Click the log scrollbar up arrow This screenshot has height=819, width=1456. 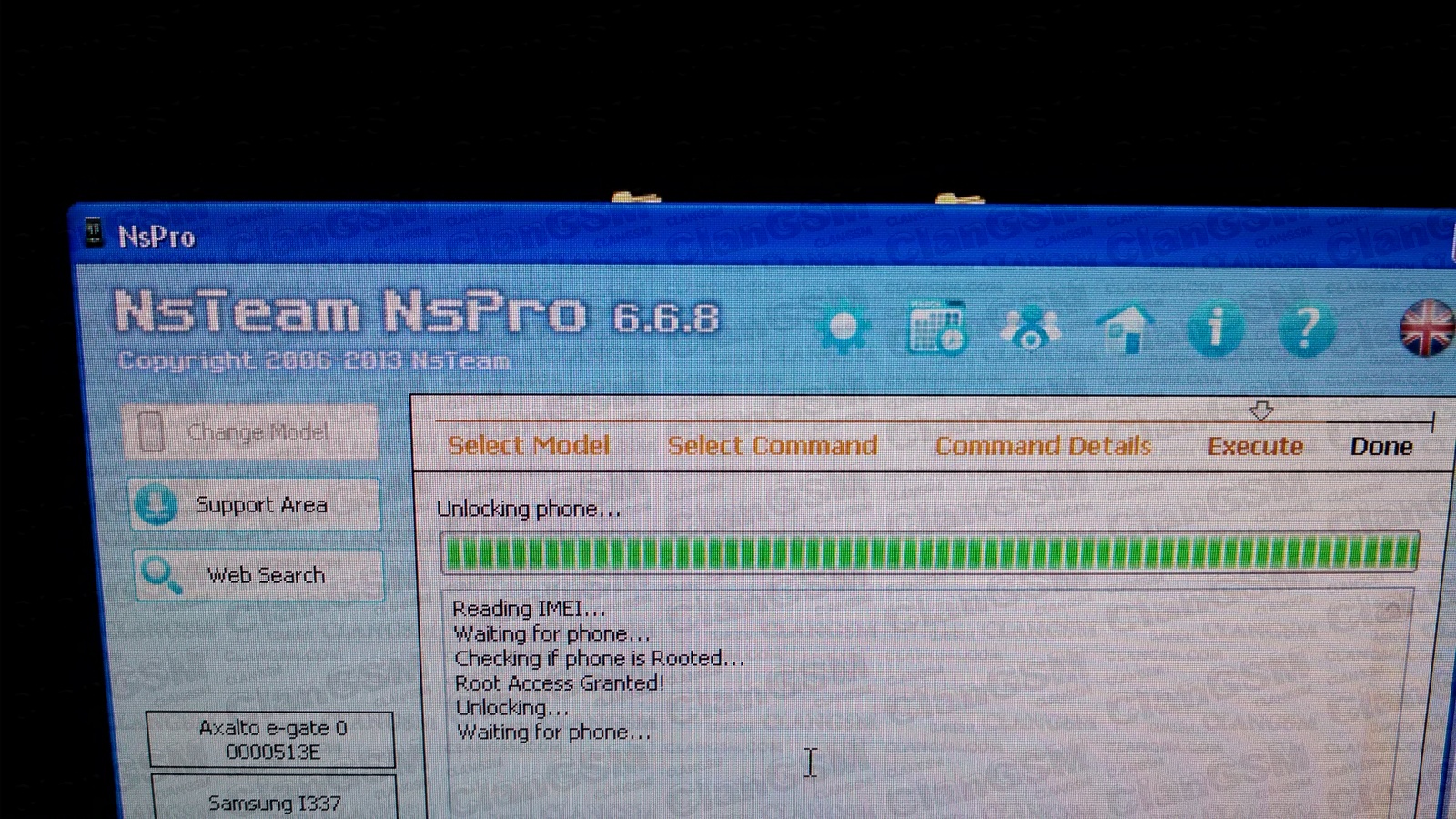tap(1390, 610)
